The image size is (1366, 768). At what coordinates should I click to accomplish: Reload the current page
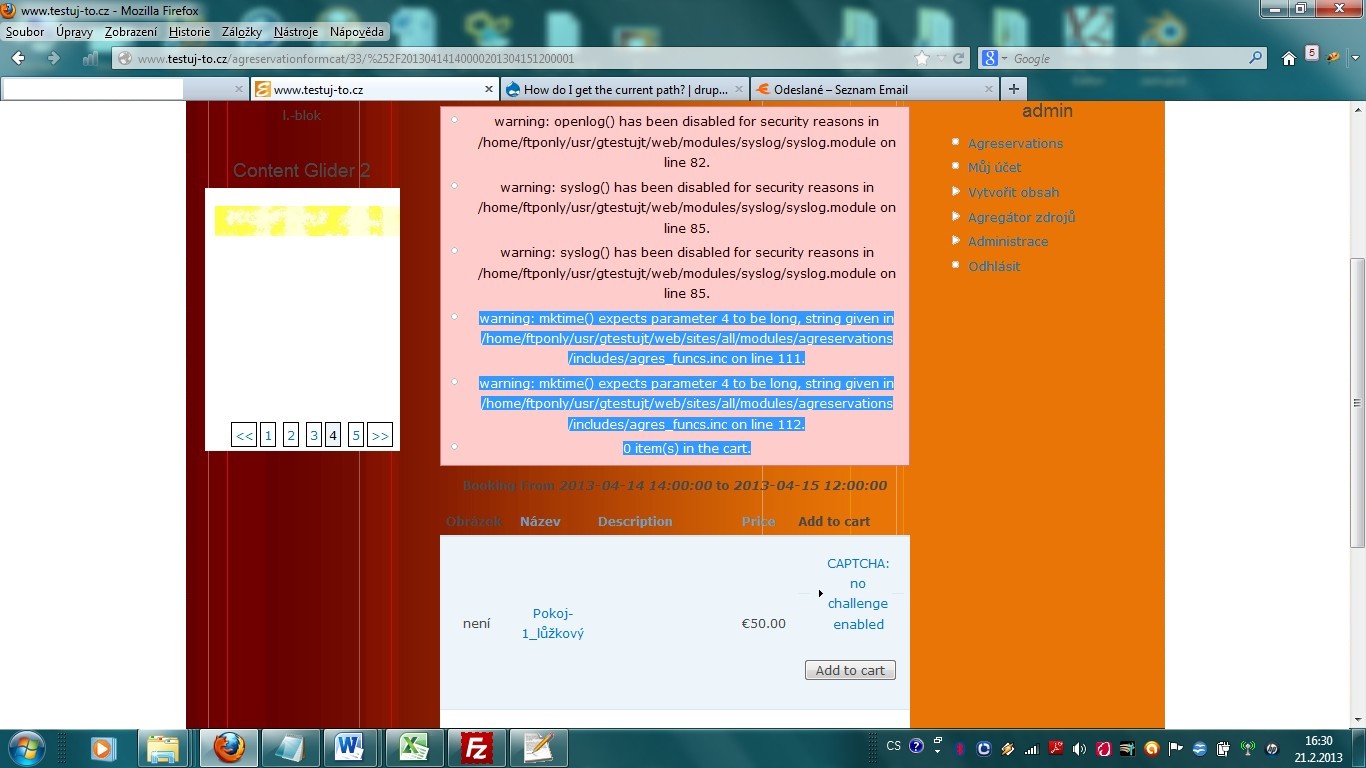pyautogui.click(x=958, y=58)
